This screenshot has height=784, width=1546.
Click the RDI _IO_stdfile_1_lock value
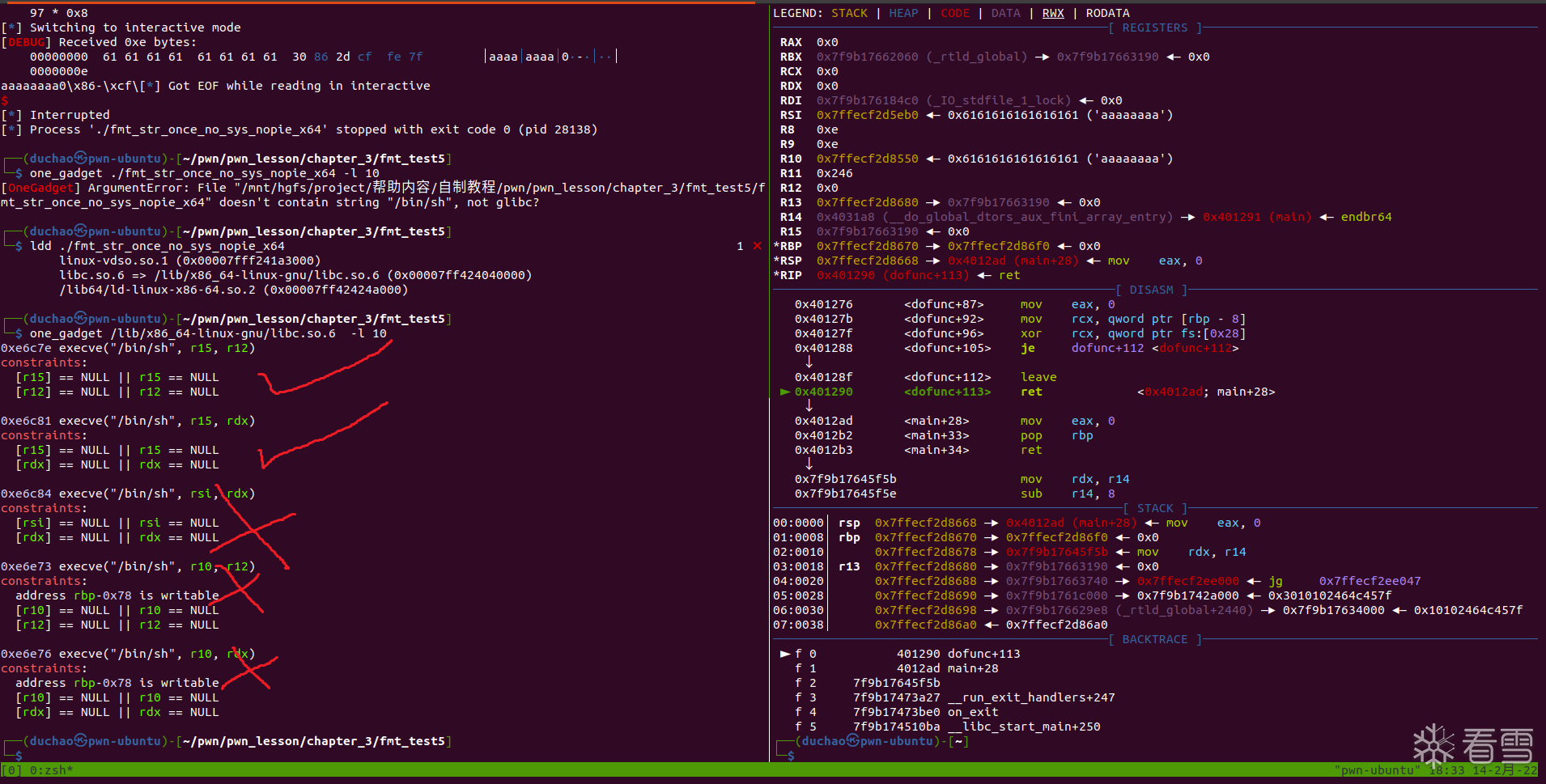coord(943,100)
